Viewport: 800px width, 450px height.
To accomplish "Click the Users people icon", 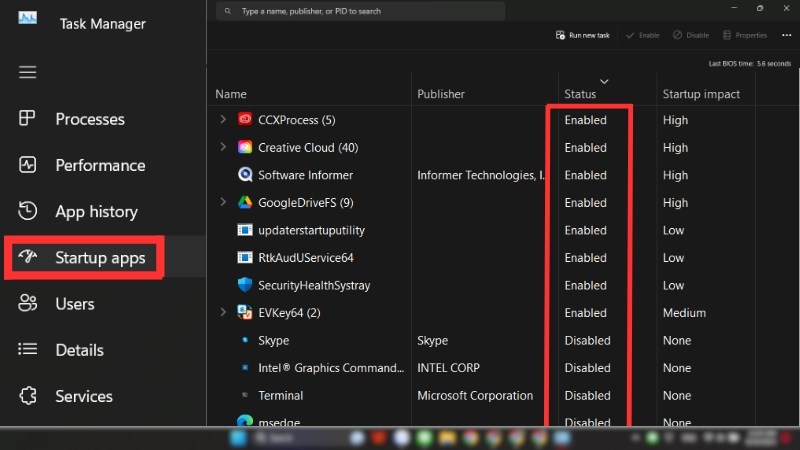I will coord(28,303).
